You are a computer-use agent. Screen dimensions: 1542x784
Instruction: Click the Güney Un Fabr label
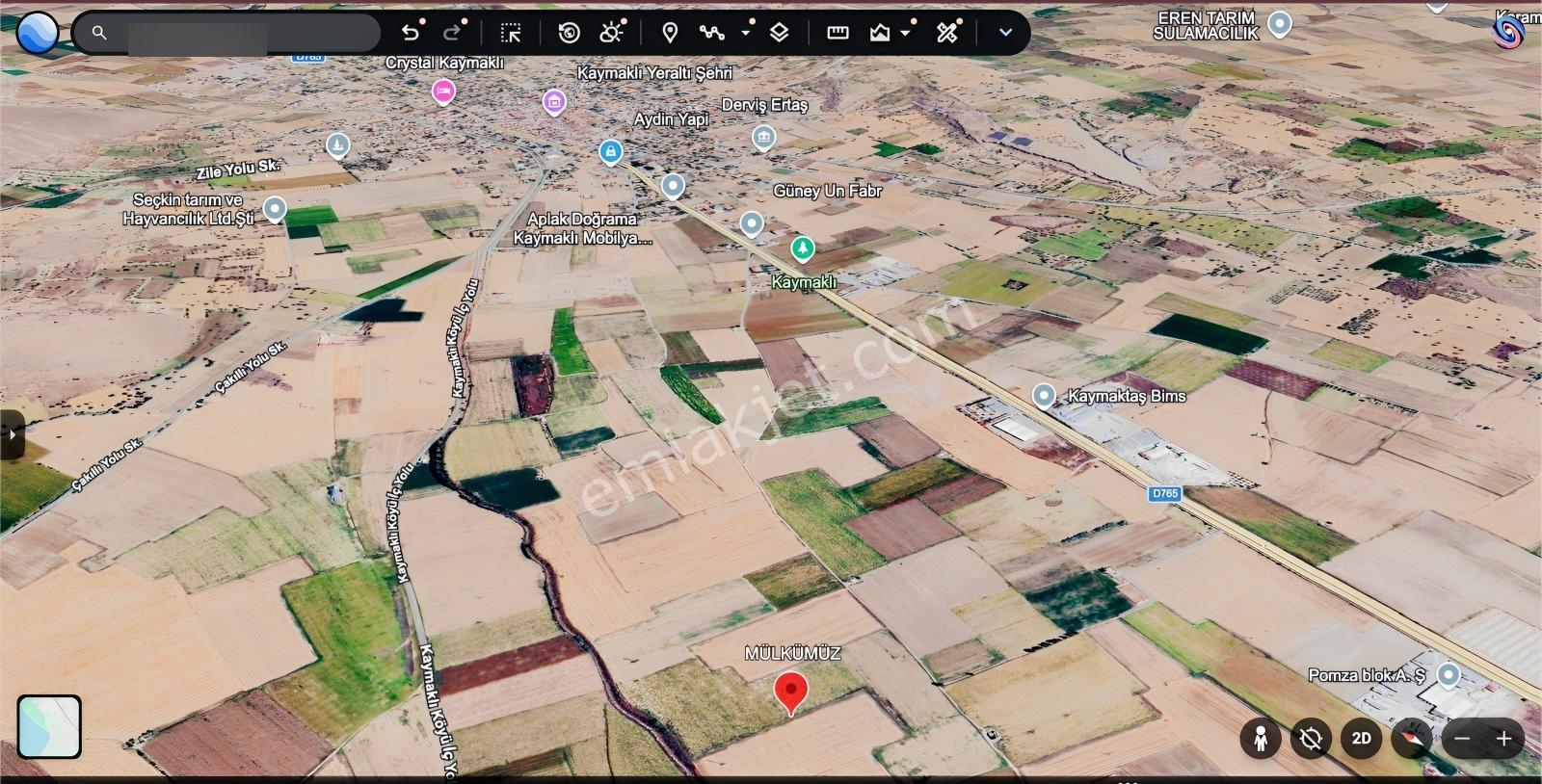pos(827,191)
